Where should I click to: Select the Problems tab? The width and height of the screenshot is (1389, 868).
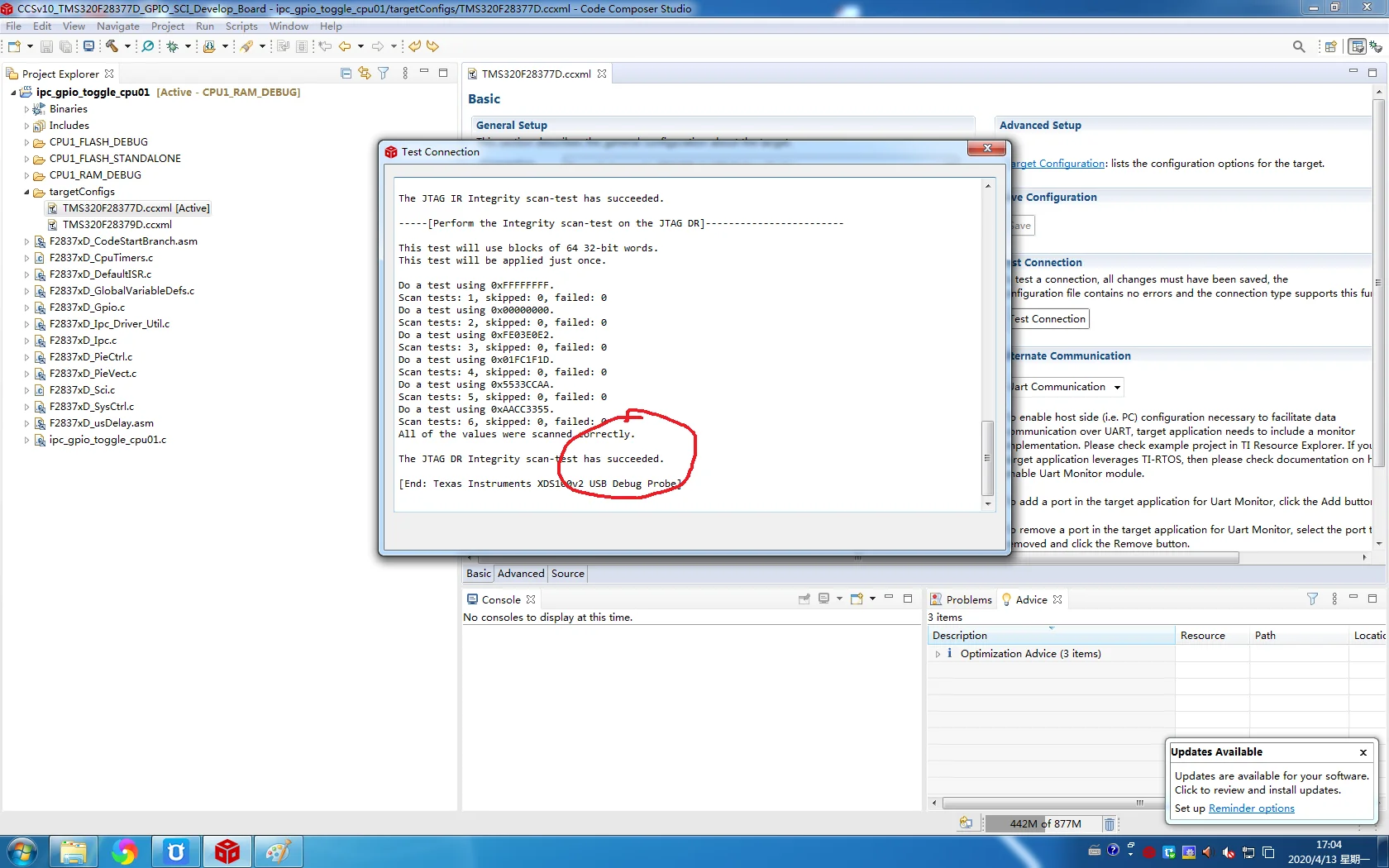tap(960, 599)
